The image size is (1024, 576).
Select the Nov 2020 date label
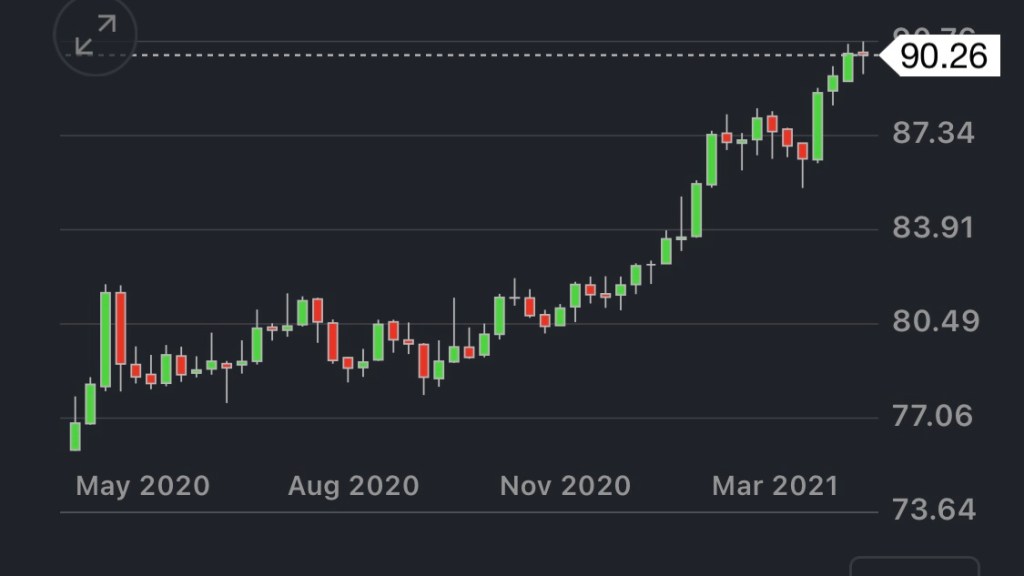click(565, 487)
